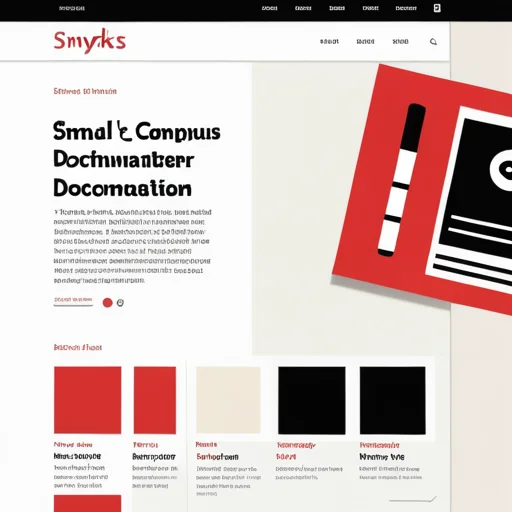Viewport: 512px width, 512px height.
Task: Pick the wide red swatch starting the row
Action: point(88,400)
